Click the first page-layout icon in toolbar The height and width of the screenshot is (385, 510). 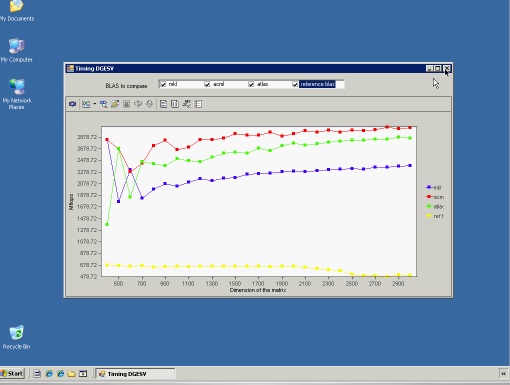[x=163, y=104]
